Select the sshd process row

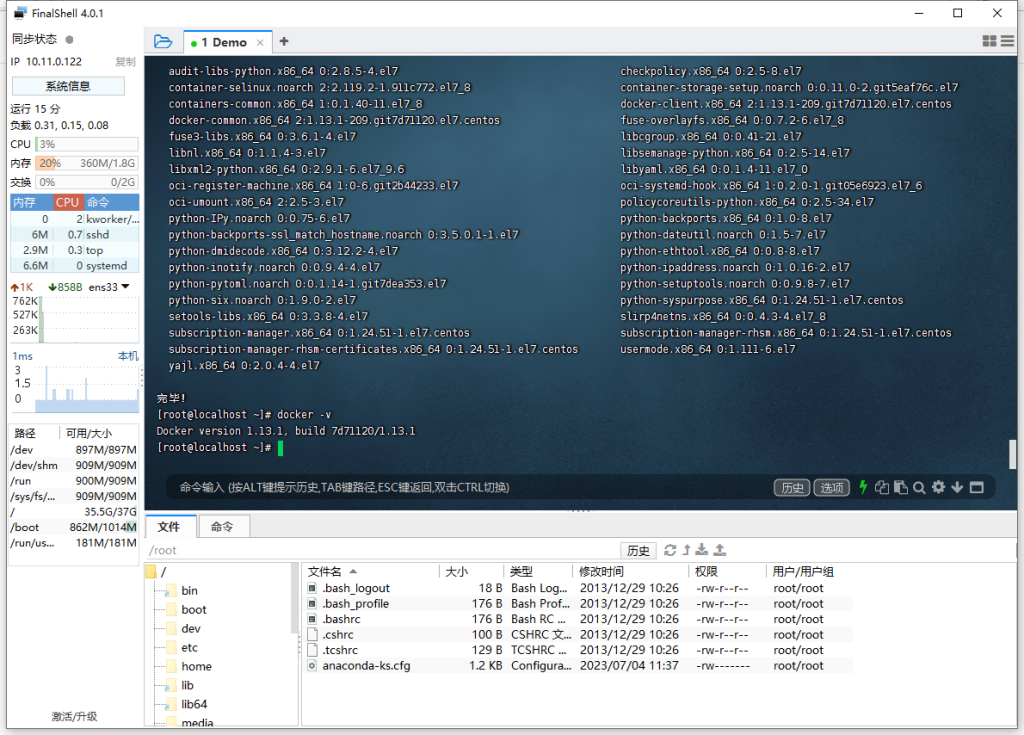click(x=74, y=235)
